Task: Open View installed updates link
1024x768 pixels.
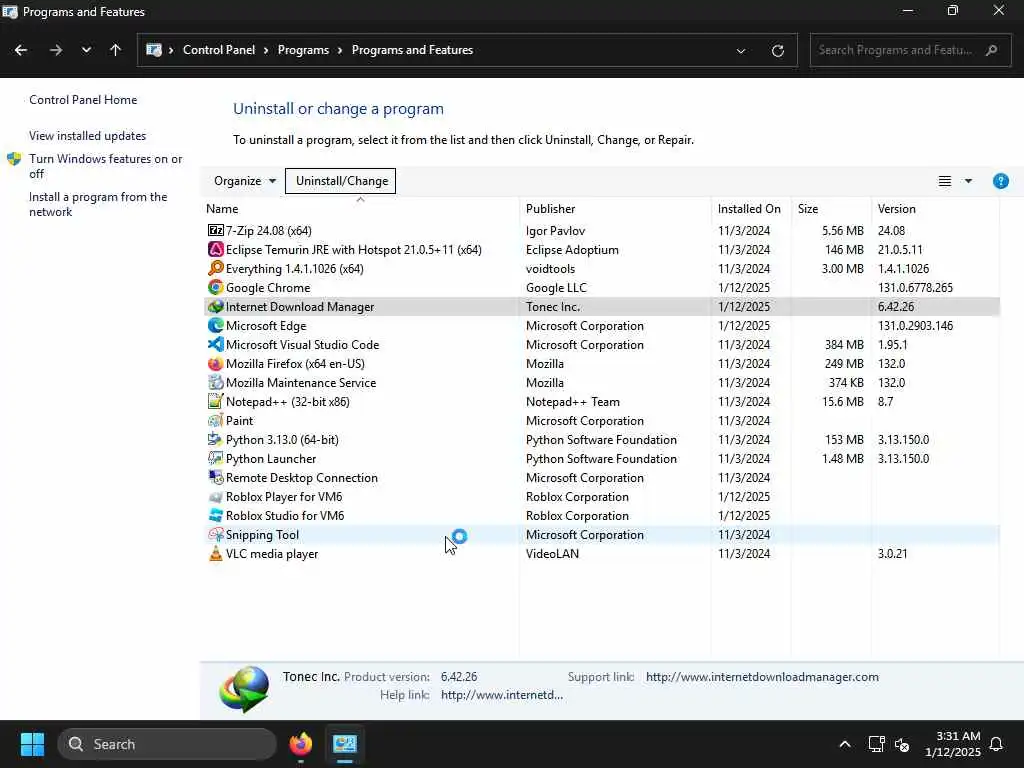Action: (88, 136)
